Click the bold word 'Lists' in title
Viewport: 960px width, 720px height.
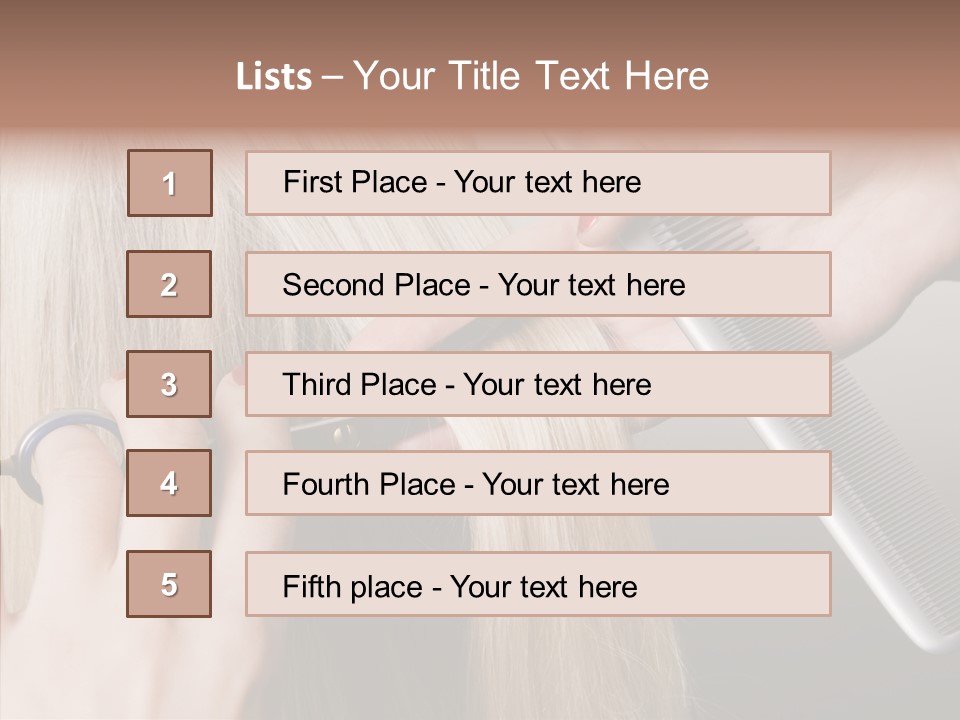tap(274, 77)
